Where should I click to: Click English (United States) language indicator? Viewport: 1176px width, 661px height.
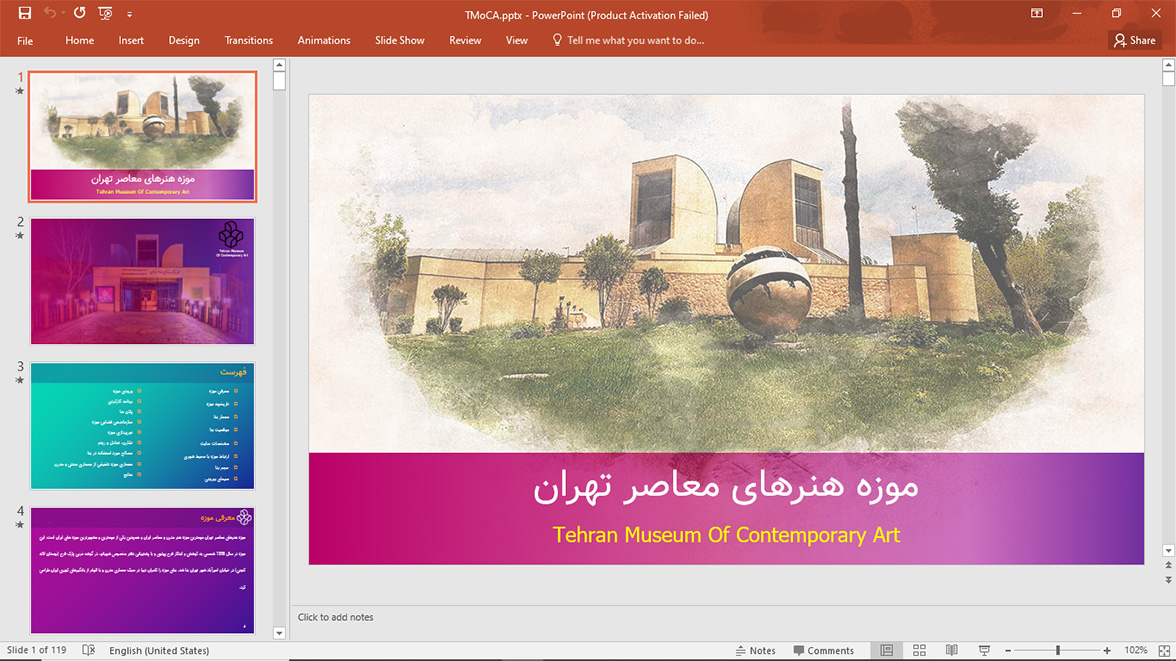click(x=159, y=650)
